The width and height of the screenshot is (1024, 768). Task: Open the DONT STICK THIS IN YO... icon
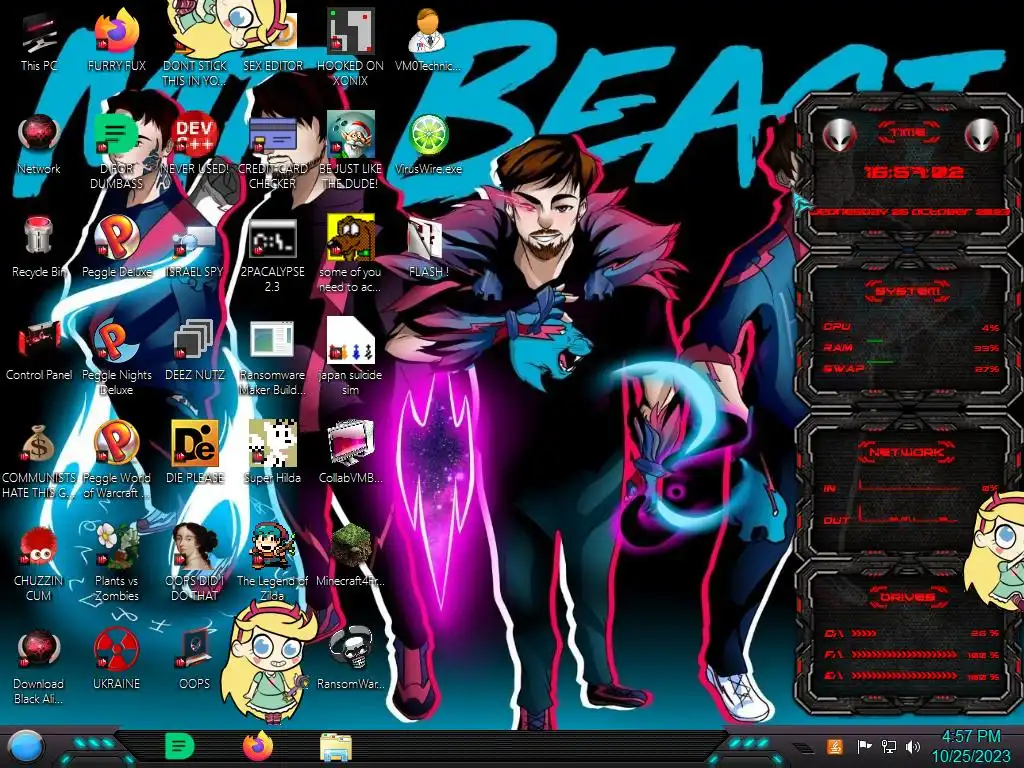(x=195, y=47)
